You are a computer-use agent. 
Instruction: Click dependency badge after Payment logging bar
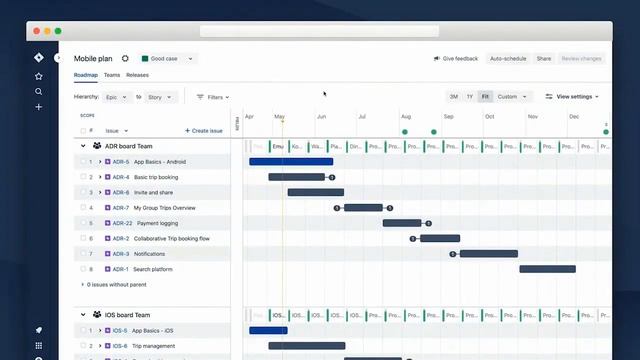pos(428,223)
